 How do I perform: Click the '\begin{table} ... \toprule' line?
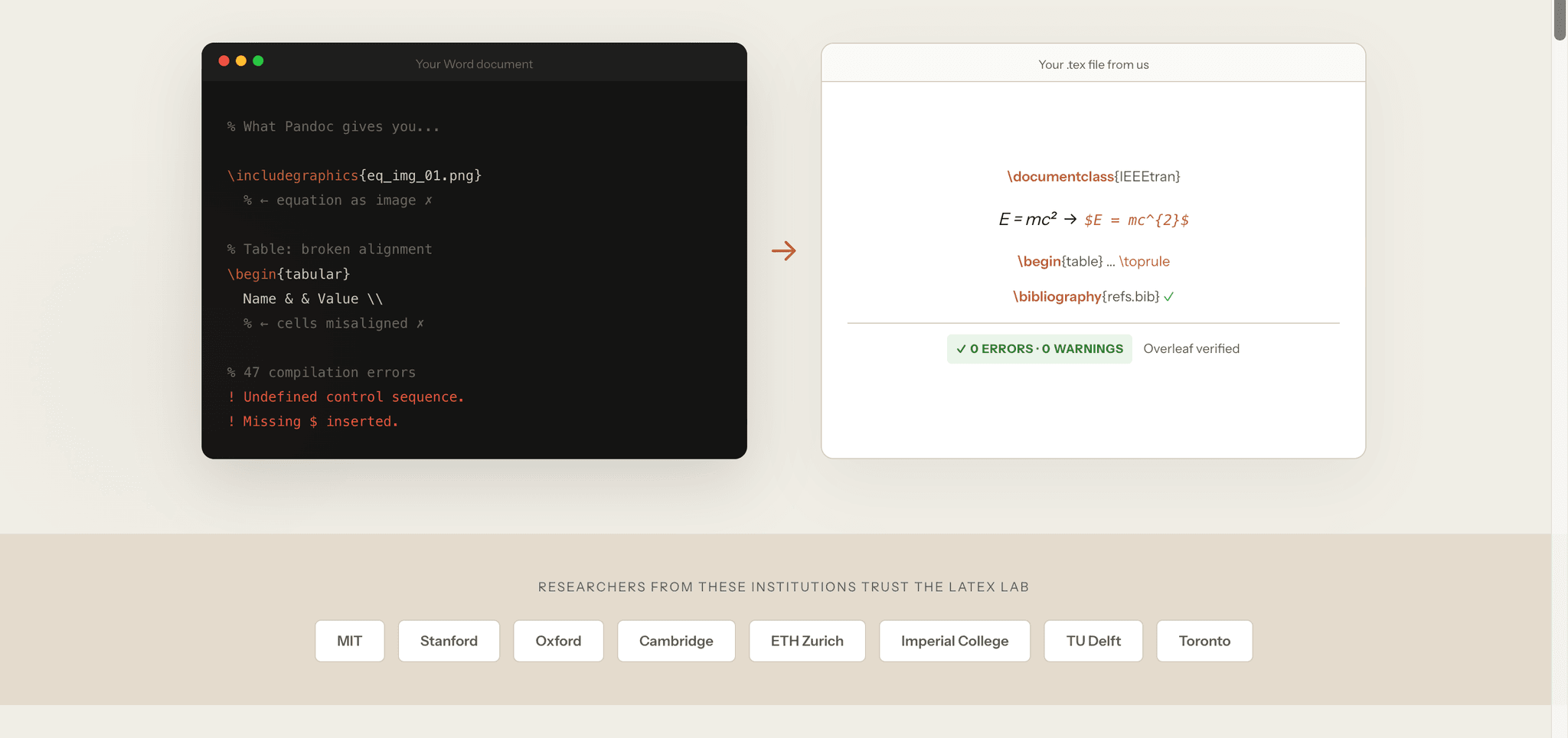click(1093, 262)
